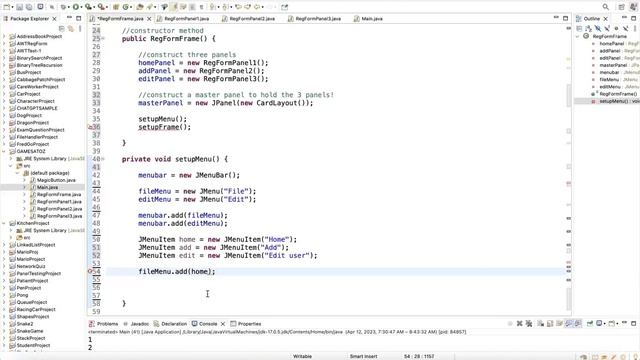
Task: Minimize the Package Explorer view
Action: [x=69, y=18]
